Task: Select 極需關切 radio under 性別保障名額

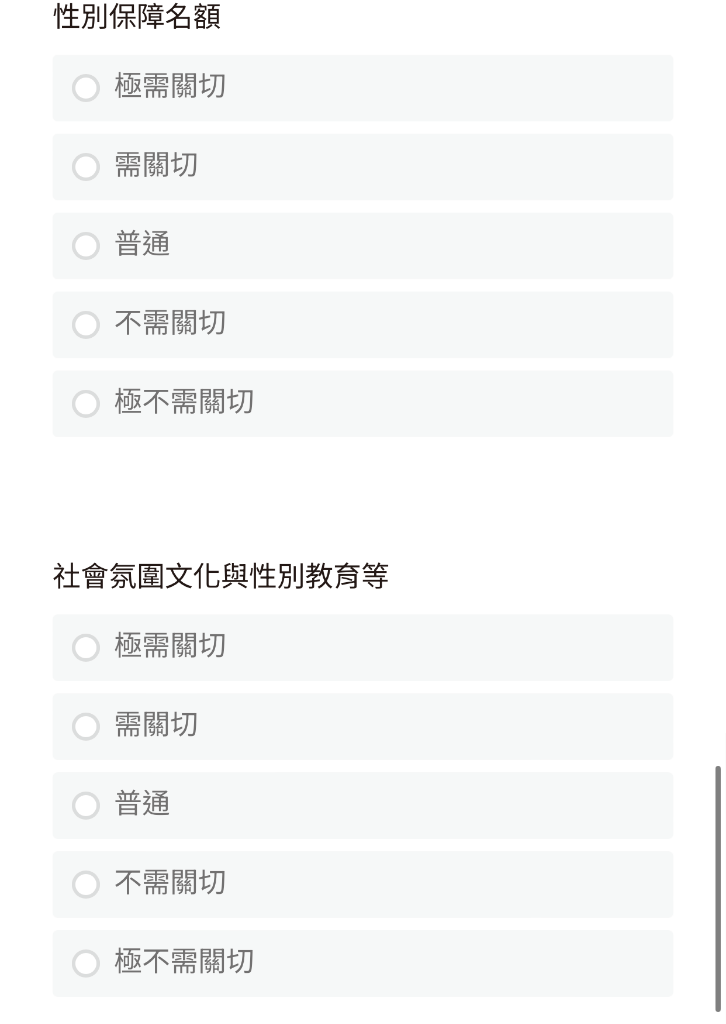Action: (x=86, y=88)
